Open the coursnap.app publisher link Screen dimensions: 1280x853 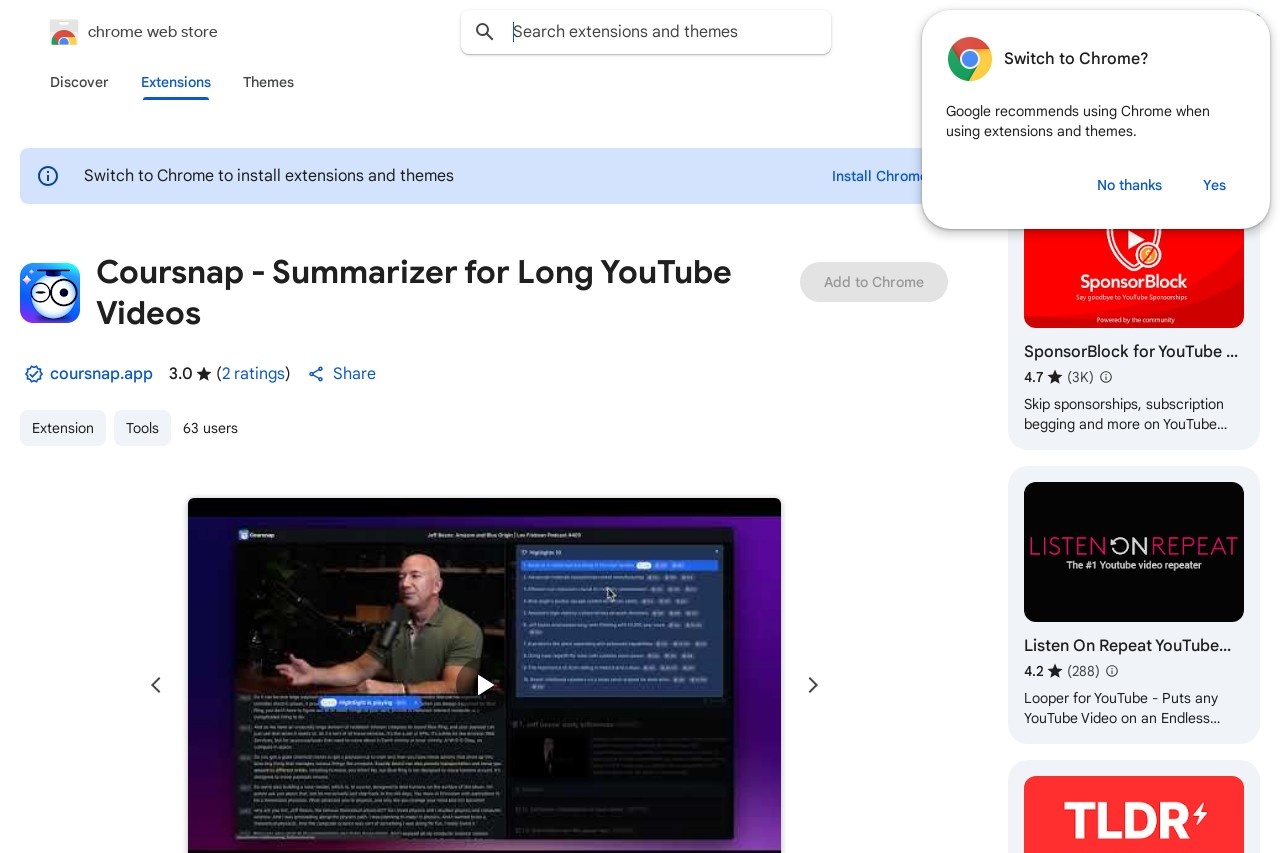pyautogui.click(x=101, y=374)
